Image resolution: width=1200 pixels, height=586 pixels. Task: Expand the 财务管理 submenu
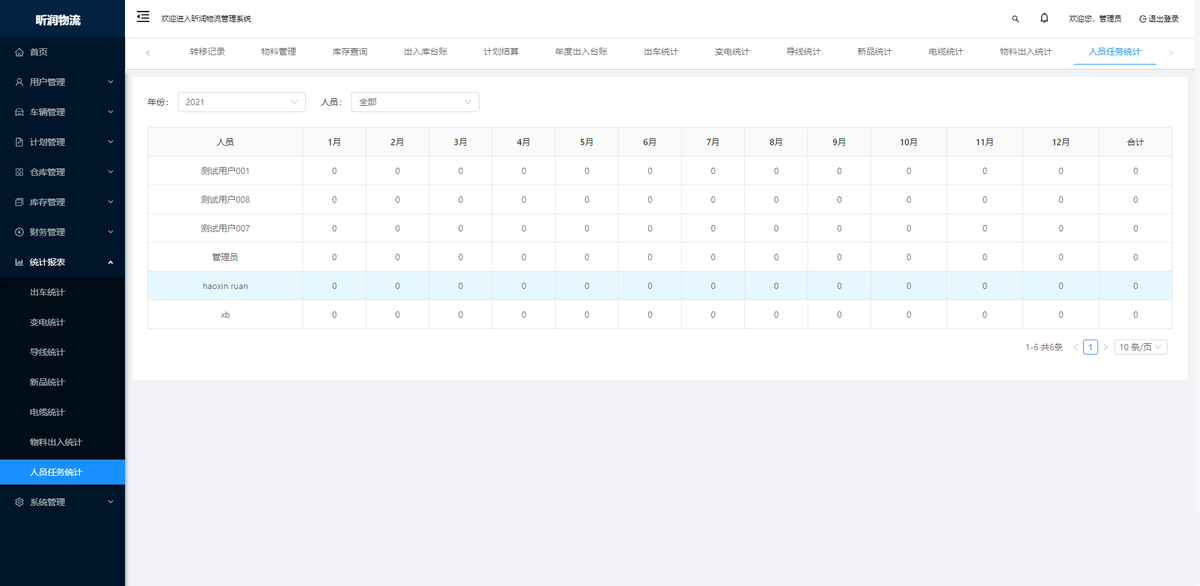point(62,232)
